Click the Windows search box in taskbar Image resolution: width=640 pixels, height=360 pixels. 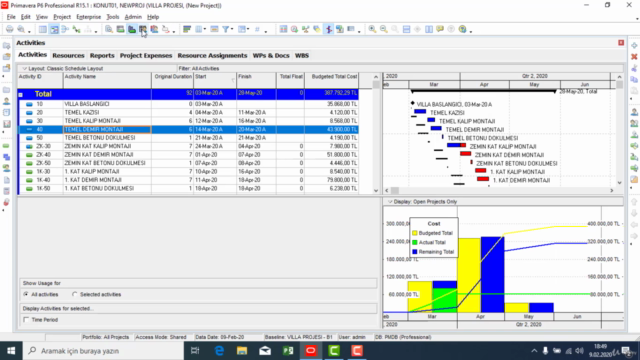click(x=103, y=351)
